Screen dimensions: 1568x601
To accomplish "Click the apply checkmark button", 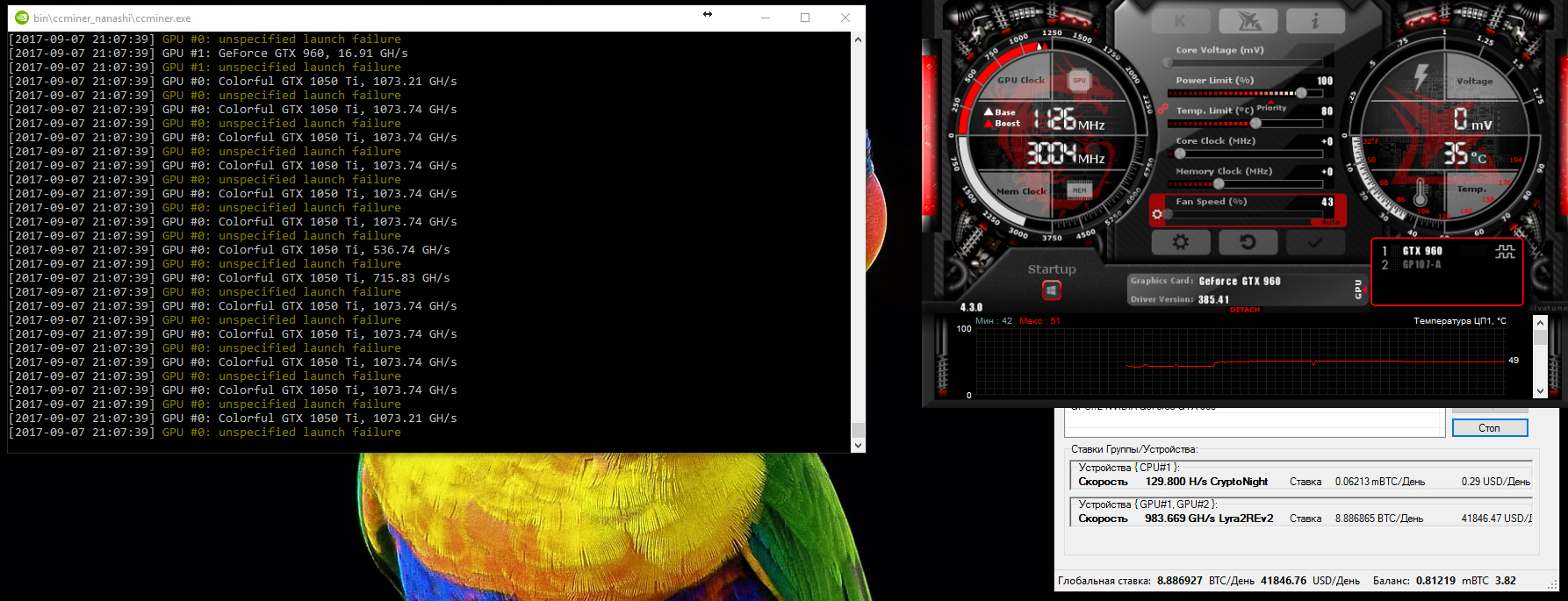I will tap(1314, 242).
